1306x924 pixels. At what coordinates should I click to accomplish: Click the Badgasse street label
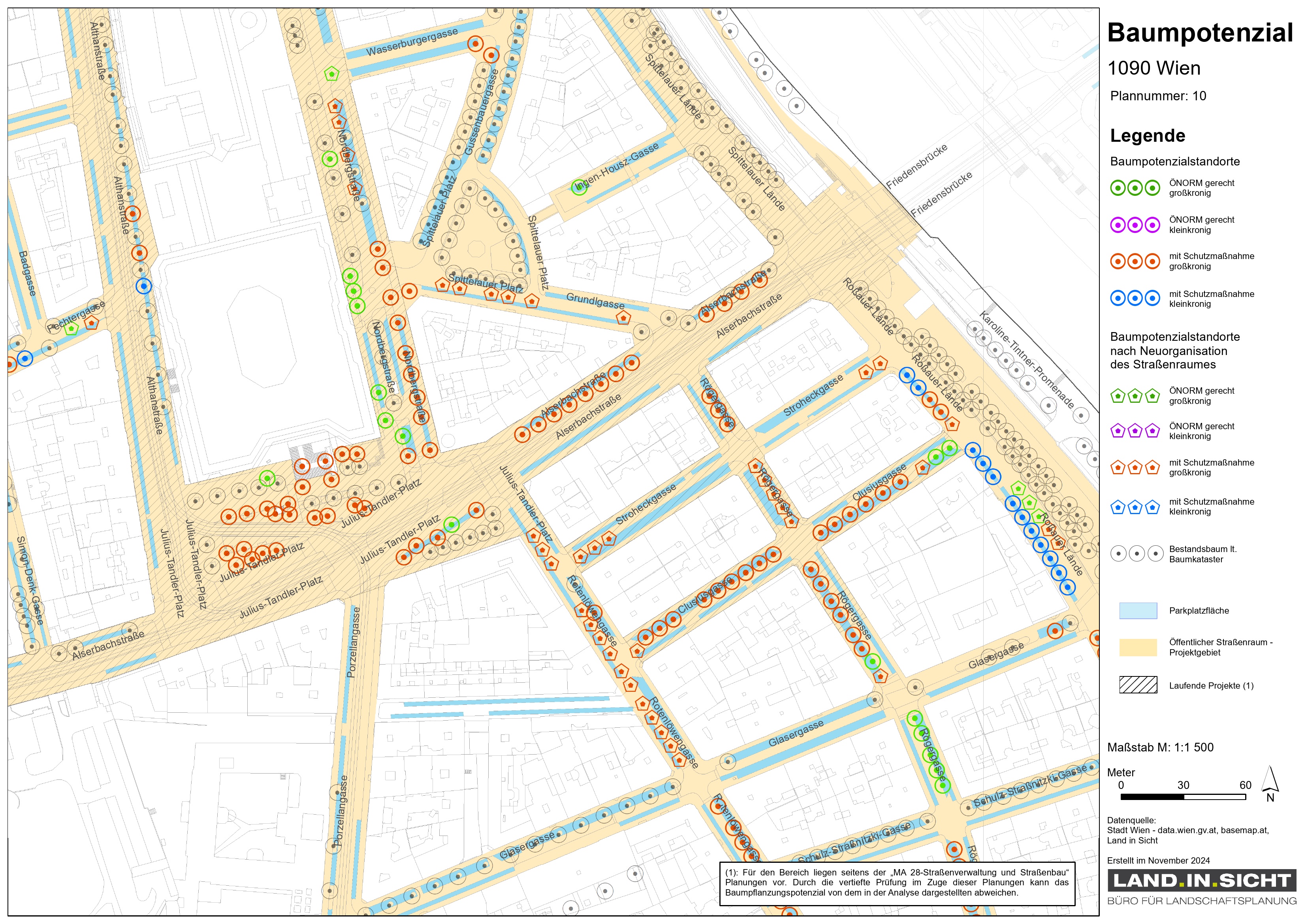coord(27,273)
